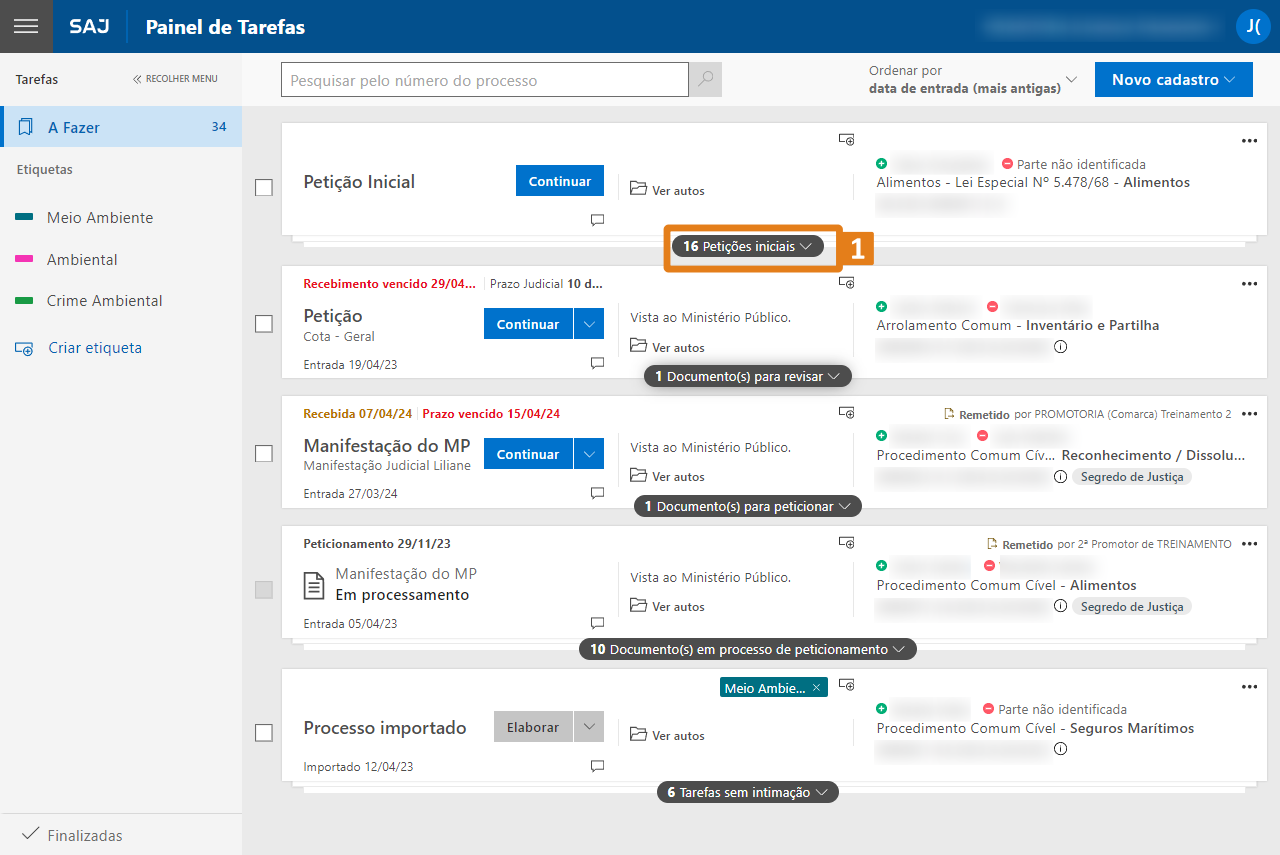Click info icon on Inventário e Partilha process
The image size is (1280, 855).
(x=1060, y=347)
